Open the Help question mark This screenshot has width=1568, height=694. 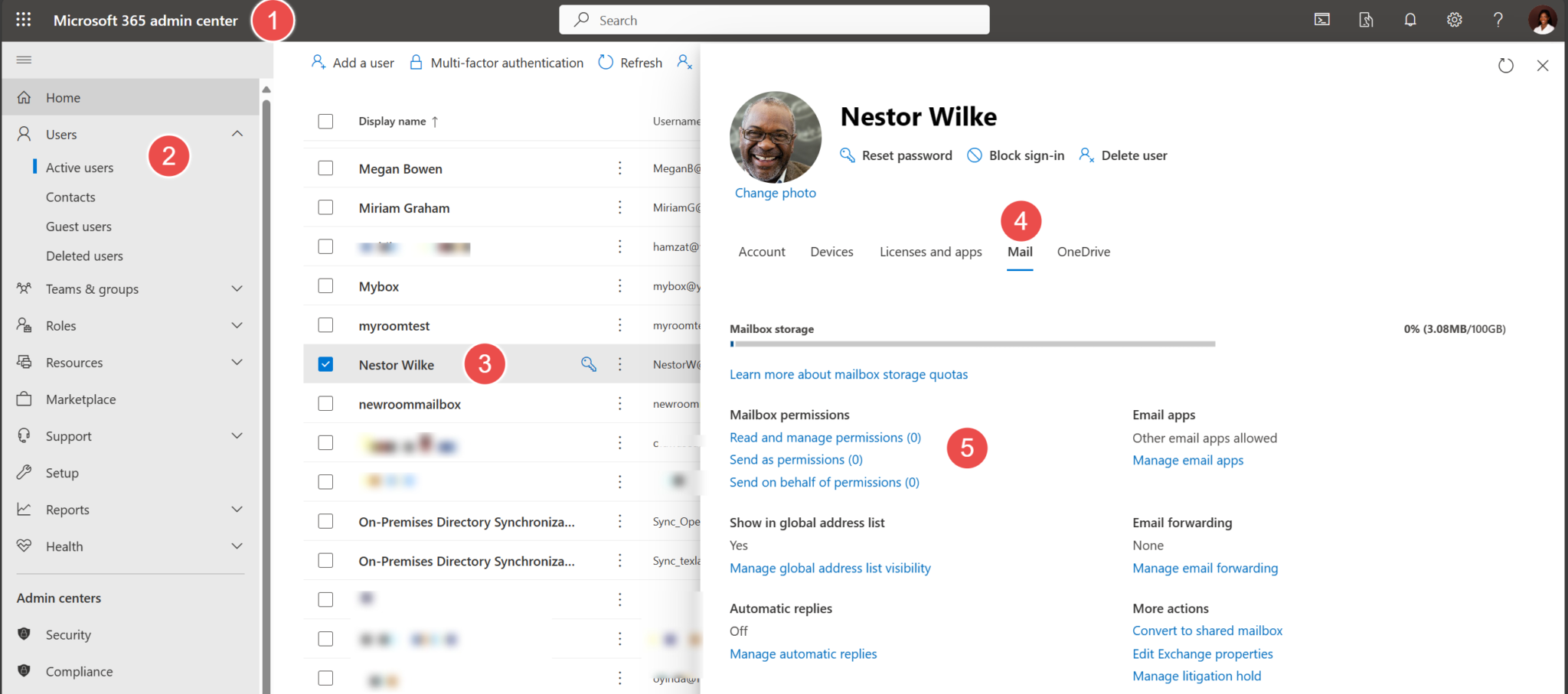tap(1498, 20)
